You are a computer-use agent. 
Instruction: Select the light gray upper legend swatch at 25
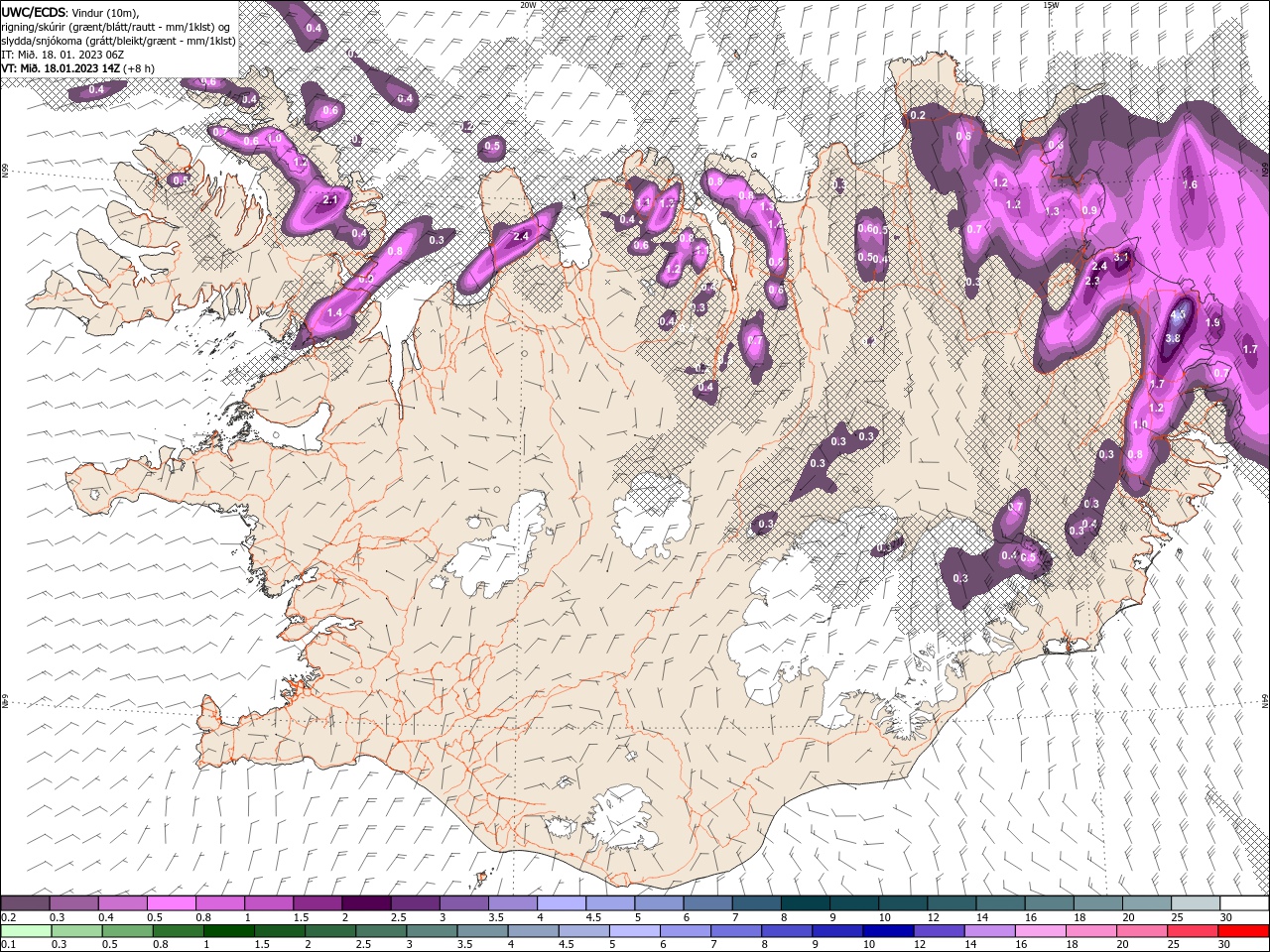(x=1196, y=903)
